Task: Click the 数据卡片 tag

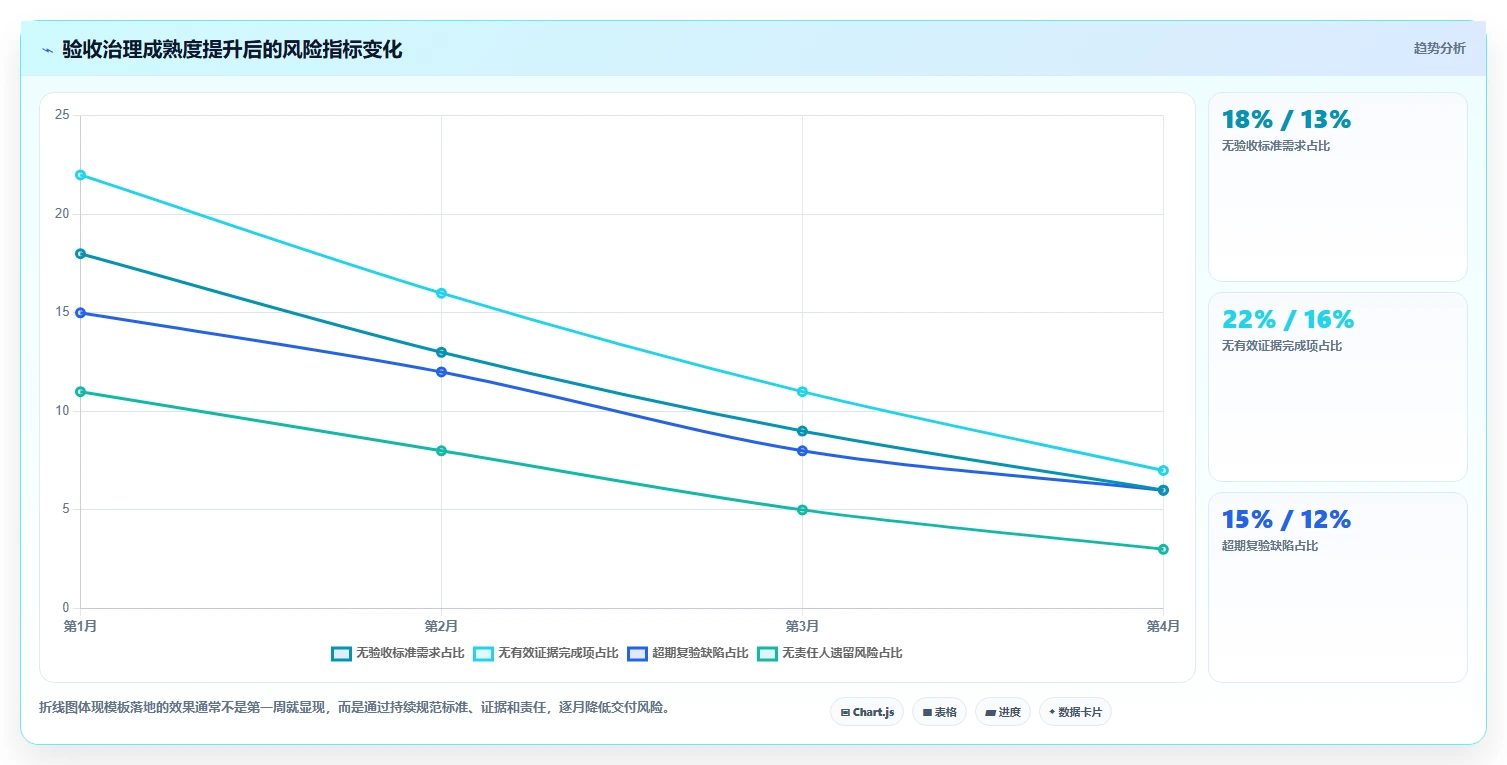Action: [1075, 712]
